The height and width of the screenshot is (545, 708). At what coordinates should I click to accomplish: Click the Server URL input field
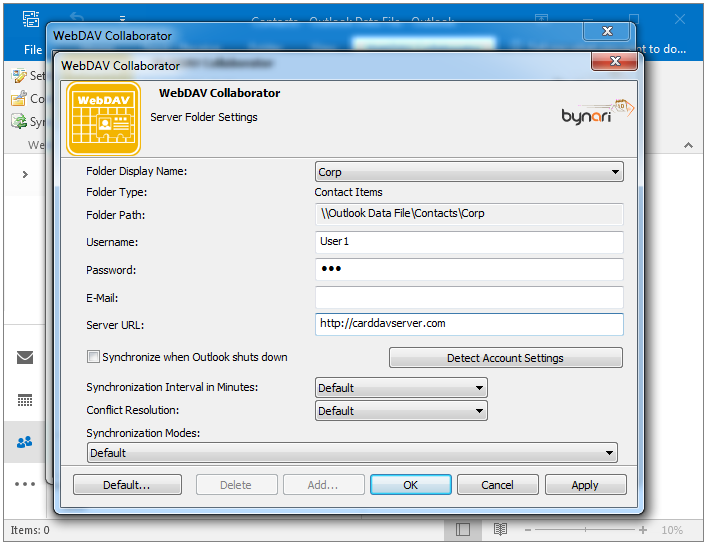(469, 324)
